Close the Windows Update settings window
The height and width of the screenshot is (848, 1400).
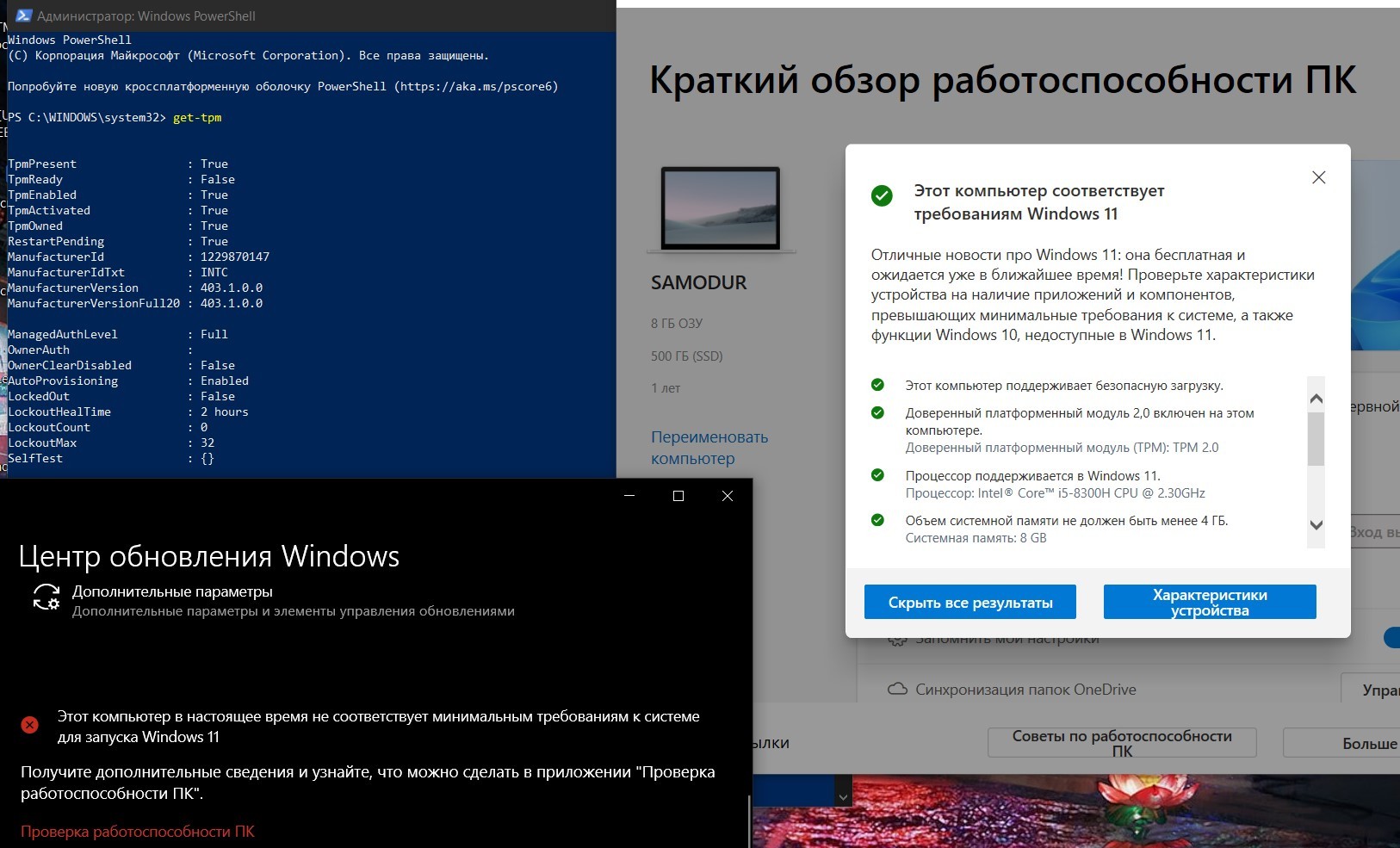click(728, 496)
